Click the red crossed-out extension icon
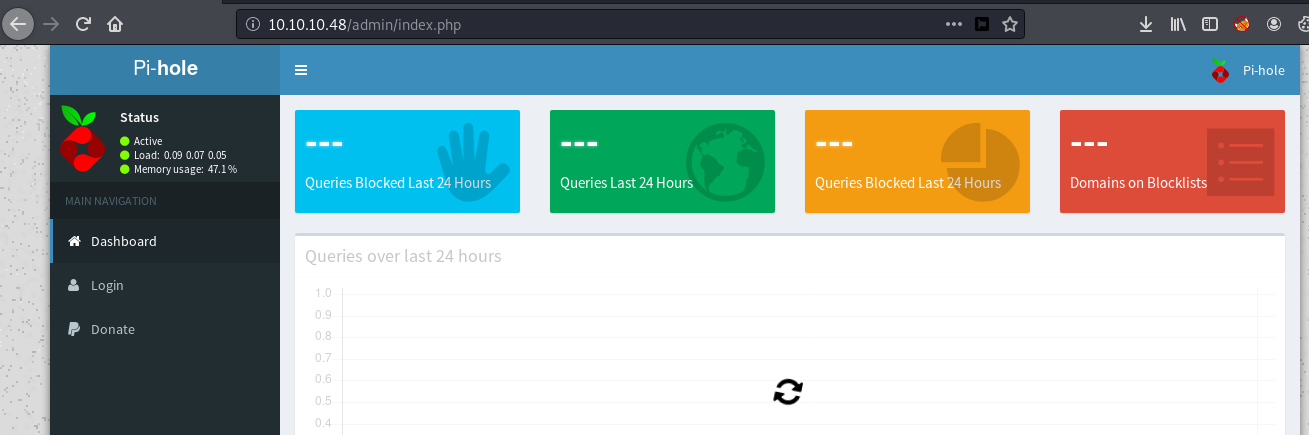The width and height of the screenshot is (1309, 435). point(1242,23)
